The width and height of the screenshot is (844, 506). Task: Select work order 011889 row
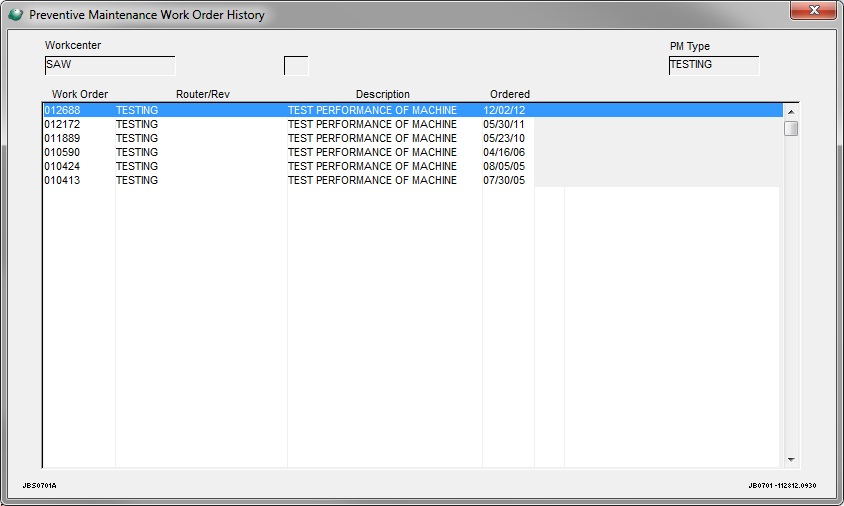click(x=413, y=138)
